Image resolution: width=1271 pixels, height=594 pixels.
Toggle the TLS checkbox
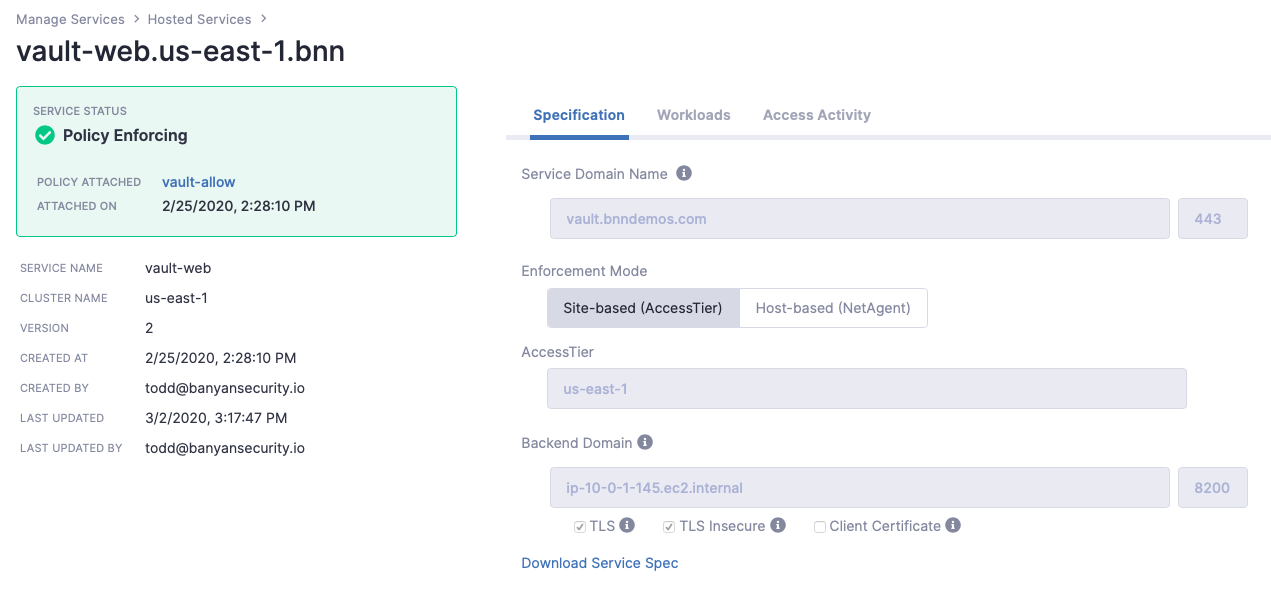(580, 526)
